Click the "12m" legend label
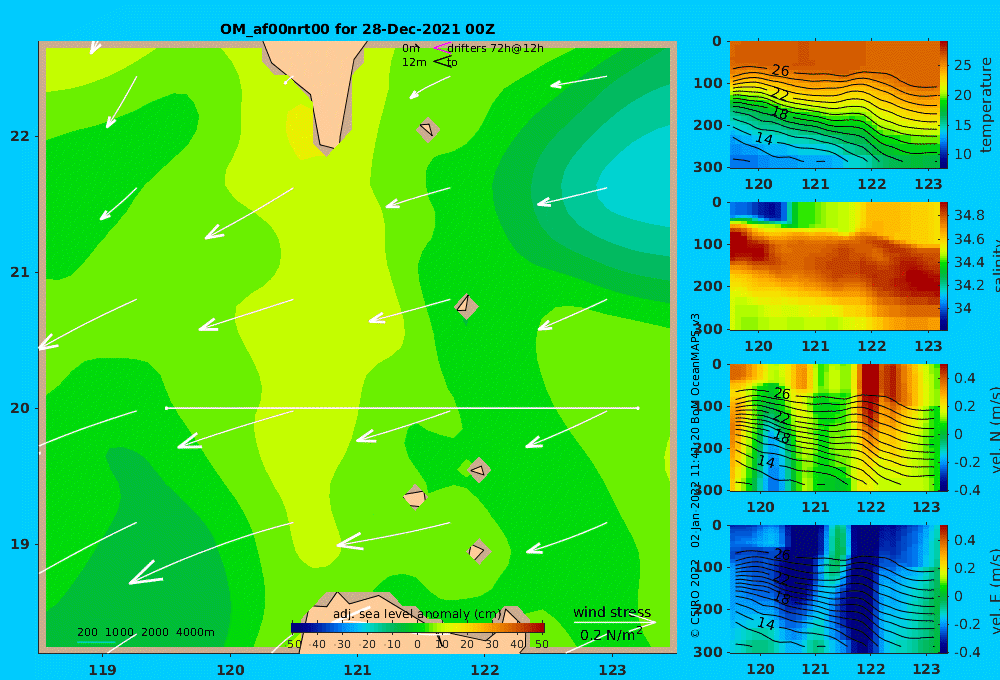The height and width of the screenshot is (680, 1000). coord(414,62)
